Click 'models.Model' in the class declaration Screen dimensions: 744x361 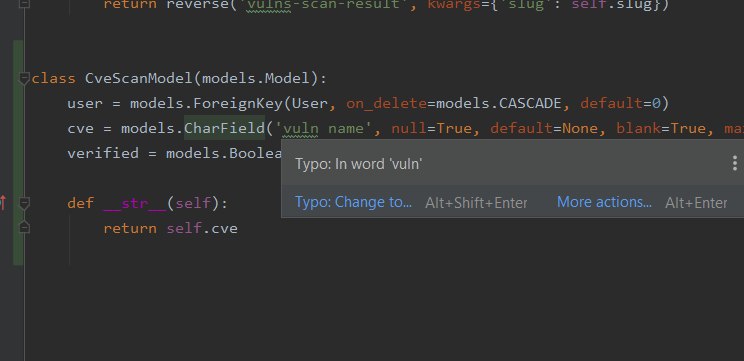(x=256, y=78)
